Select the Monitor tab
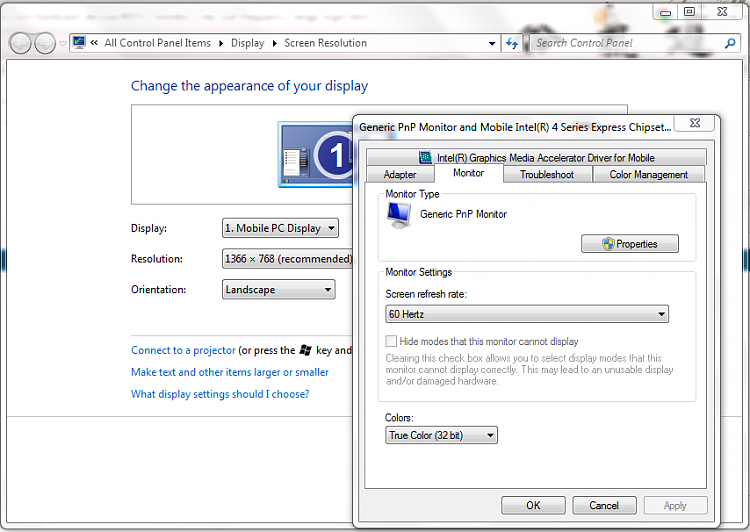 pyautogui.click(x=469, y=173)
